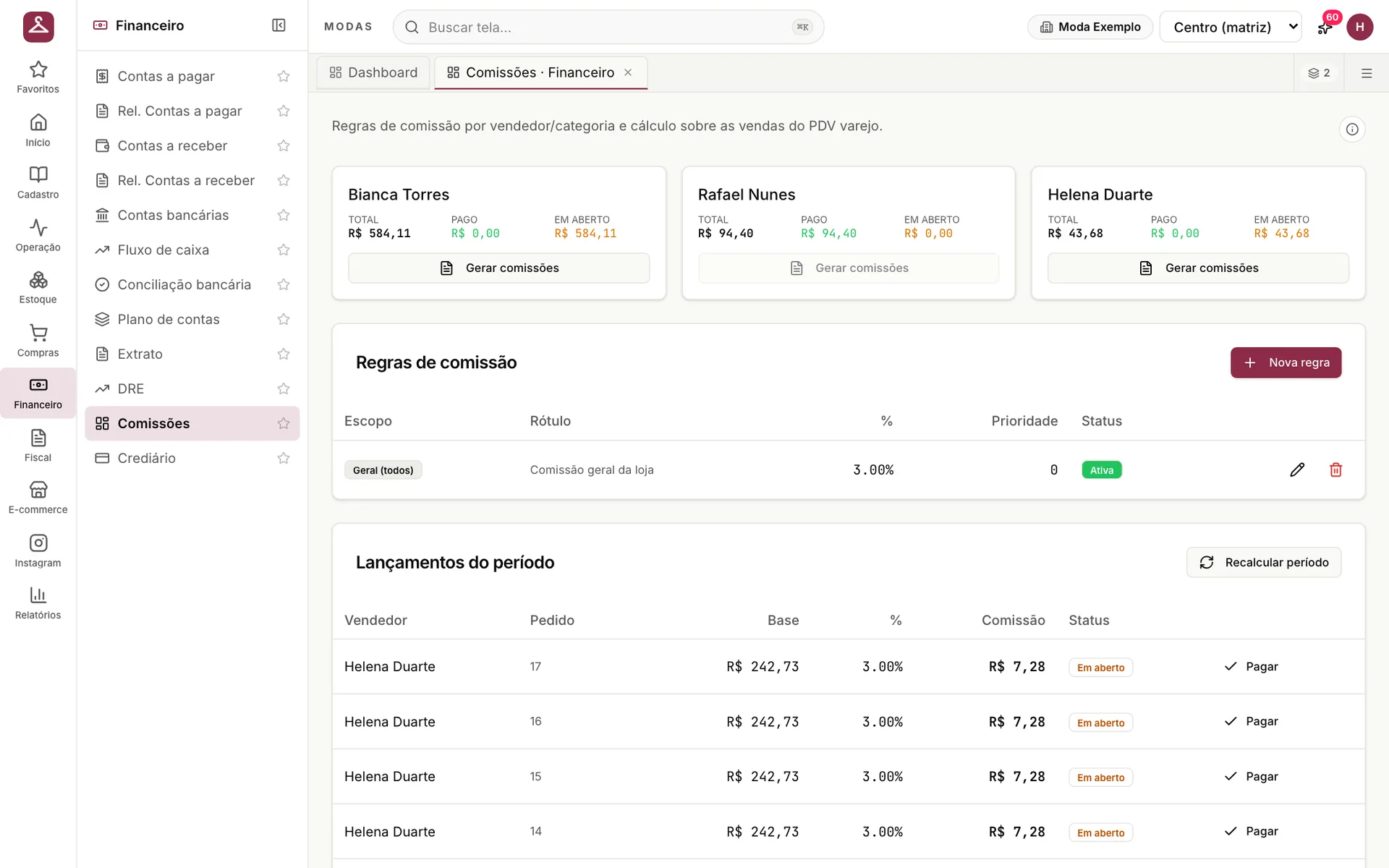Open notifications with the 60 badge

pyautogui.click(x=1325, y=27)
